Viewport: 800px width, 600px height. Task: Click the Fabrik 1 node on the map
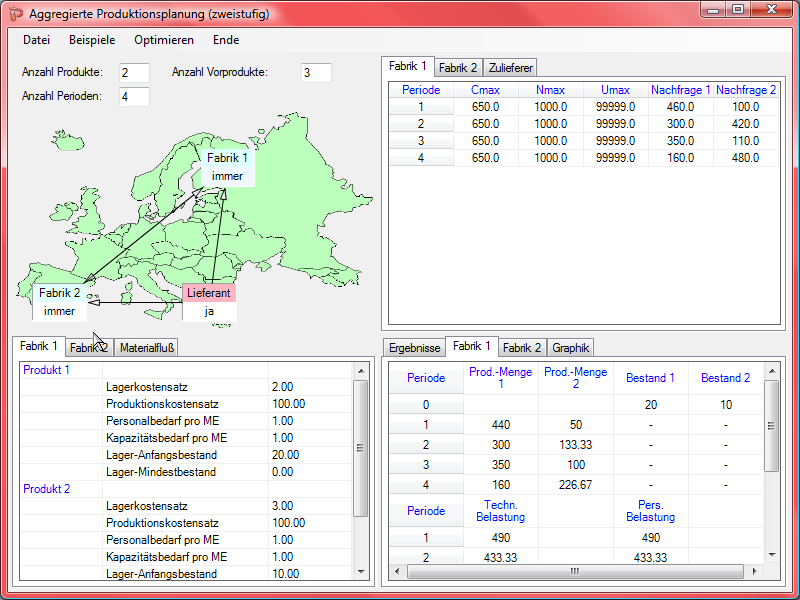(228, 167)
